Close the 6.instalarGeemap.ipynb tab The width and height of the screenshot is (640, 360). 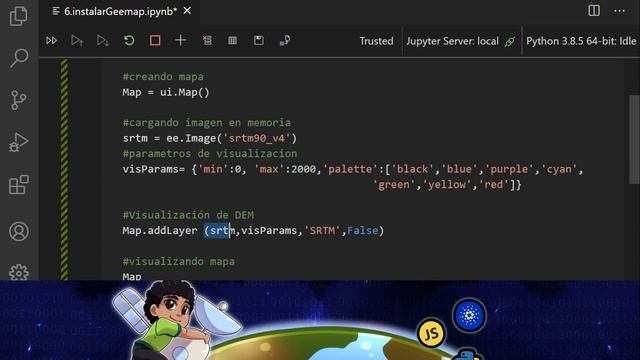pyautogui.click(x=187, y=11)
